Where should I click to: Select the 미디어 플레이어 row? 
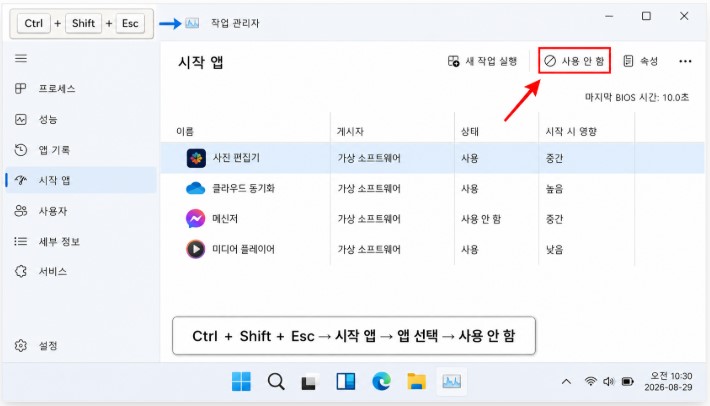432,249
